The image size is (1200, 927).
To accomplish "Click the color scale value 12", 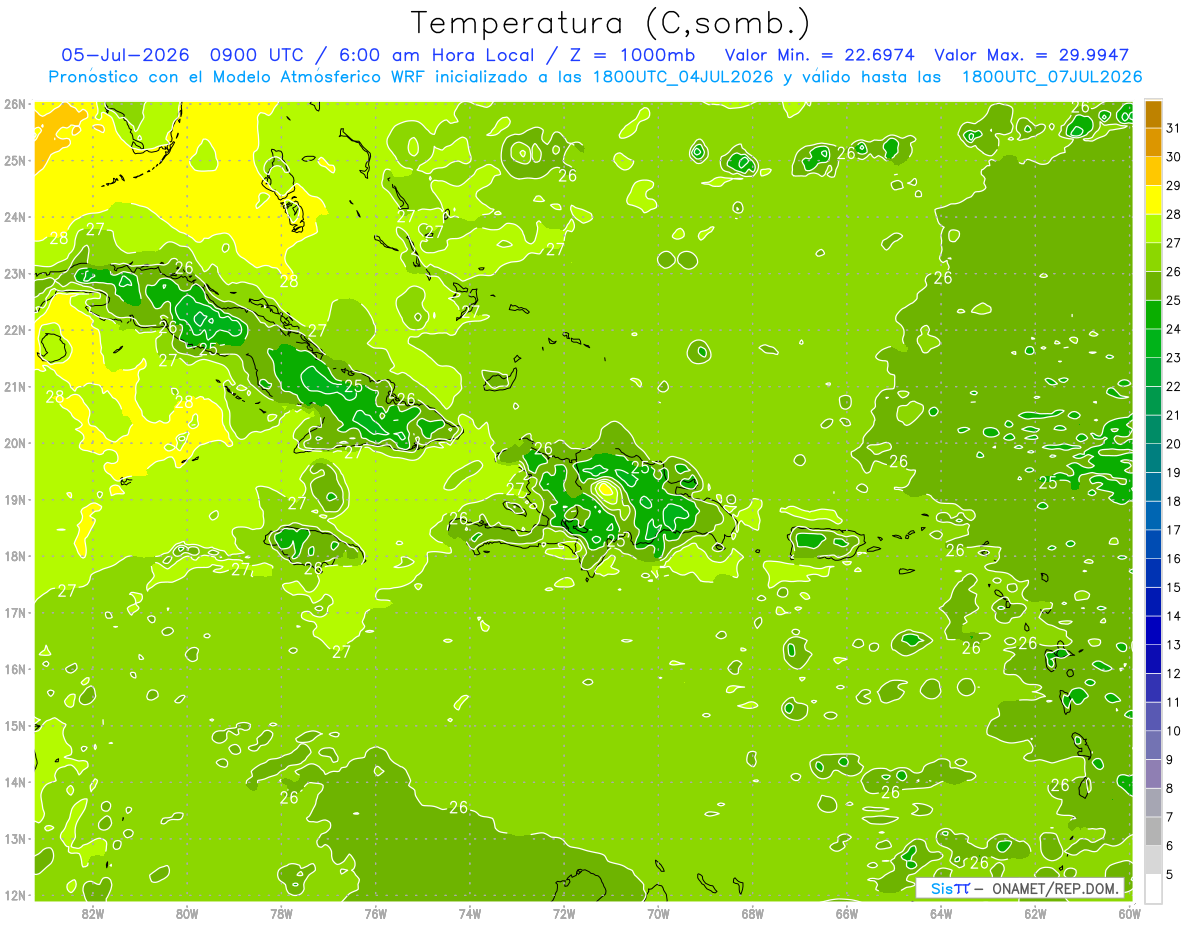I will click(x=1174, y=673).
